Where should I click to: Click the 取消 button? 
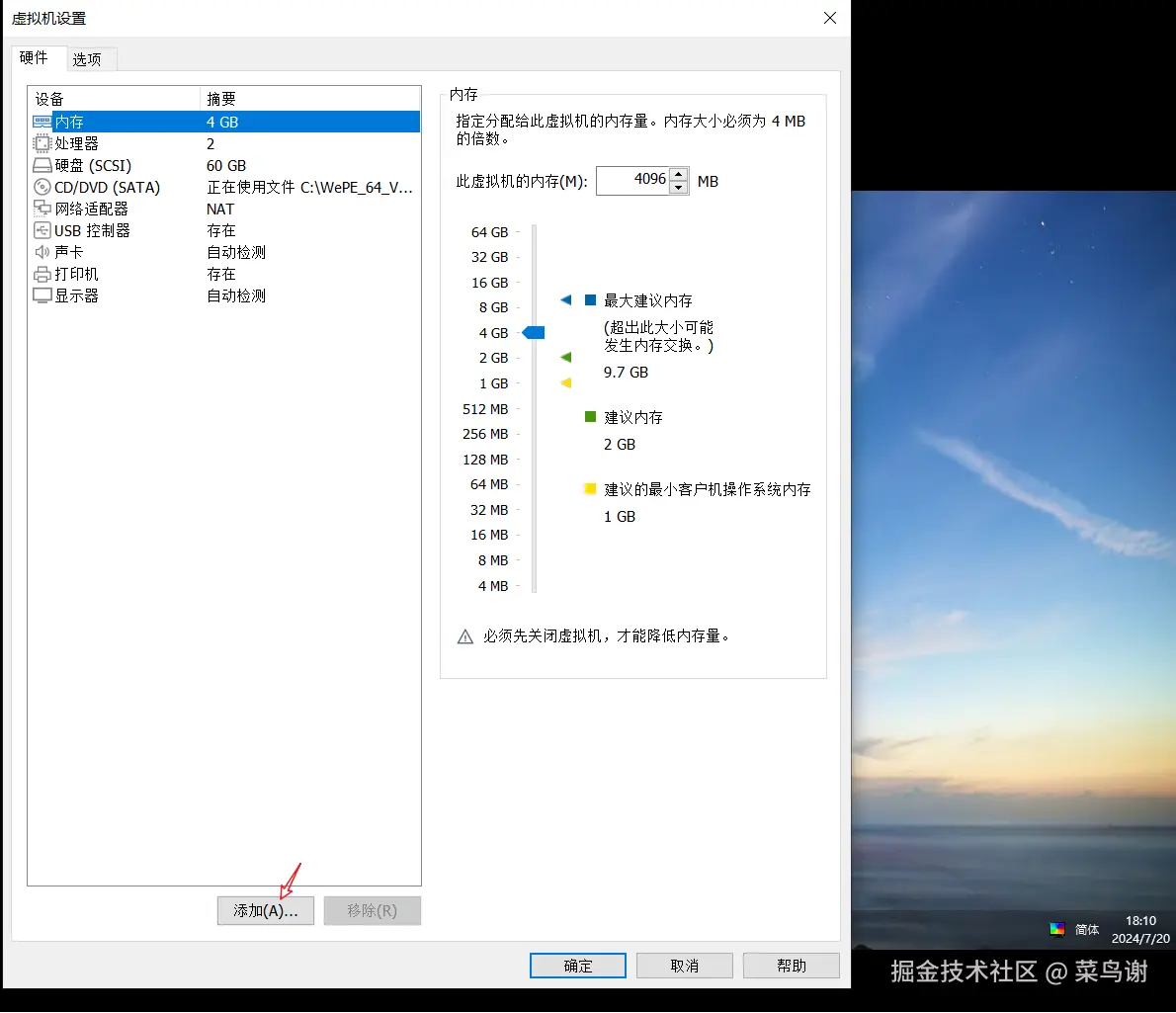click(684, 966)
